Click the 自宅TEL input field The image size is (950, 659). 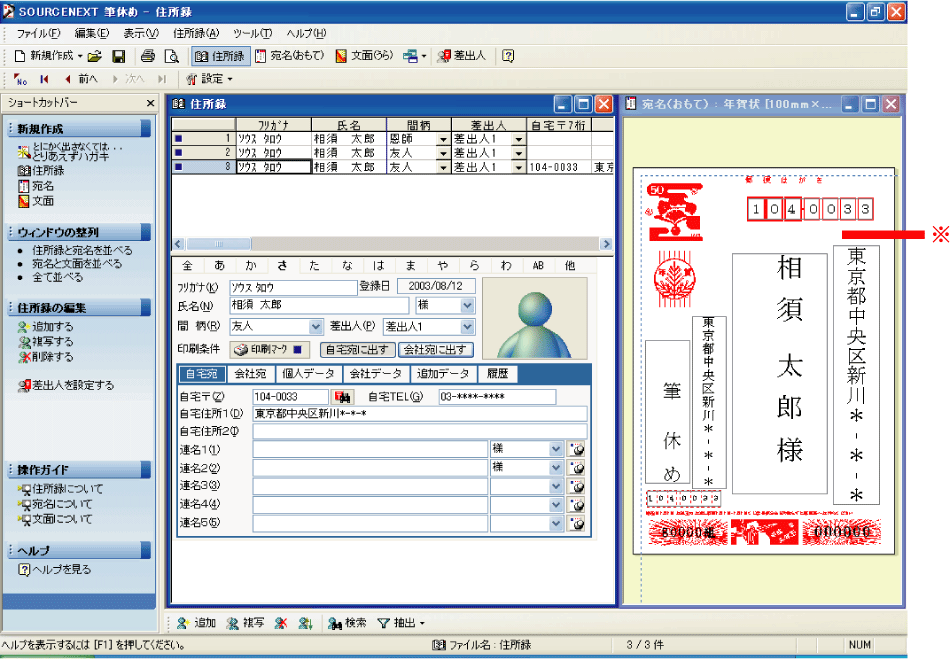coord(497,397)
